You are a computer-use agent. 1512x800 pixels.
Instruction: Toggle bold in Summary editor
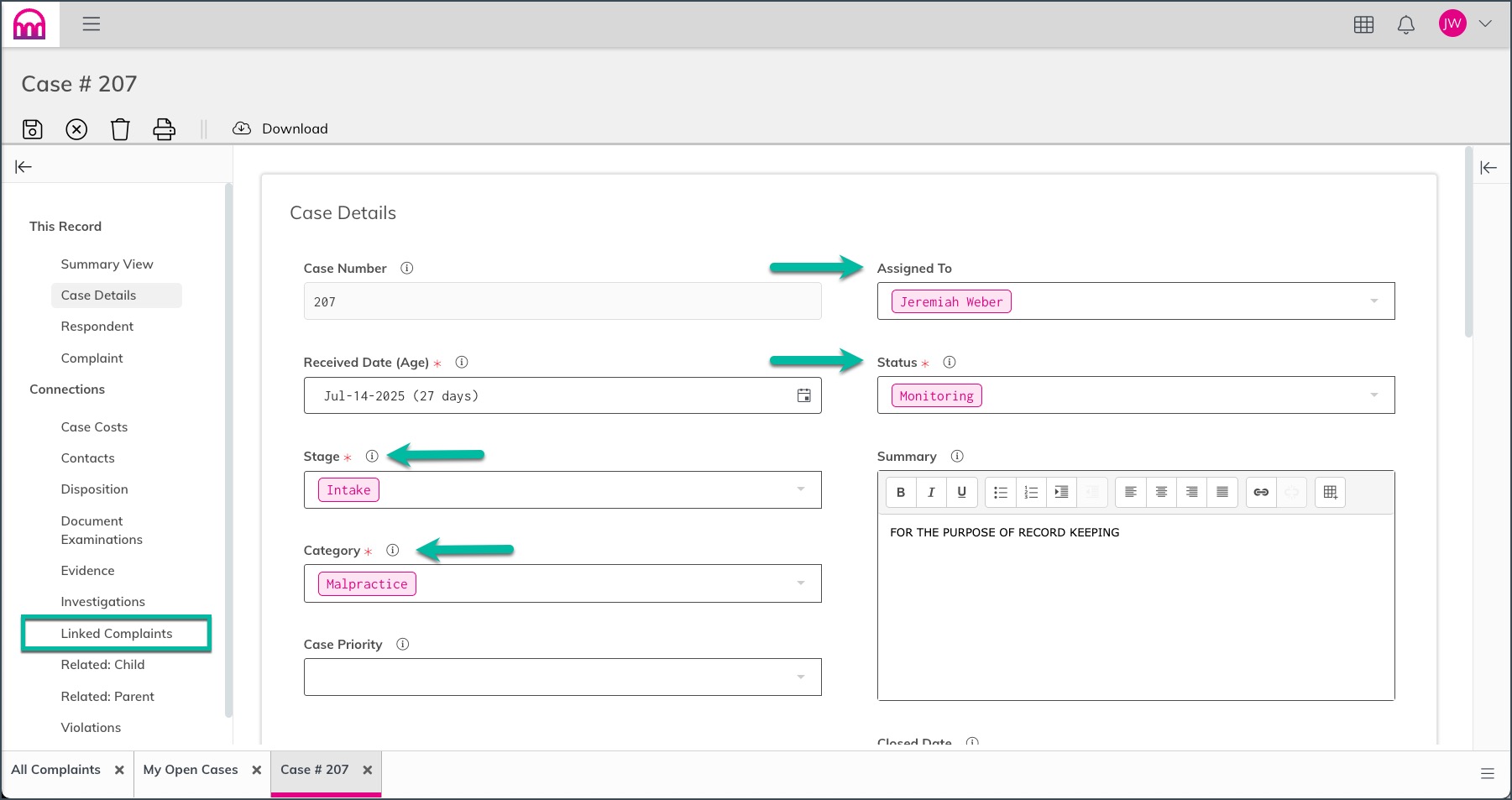tap(901, 493)
